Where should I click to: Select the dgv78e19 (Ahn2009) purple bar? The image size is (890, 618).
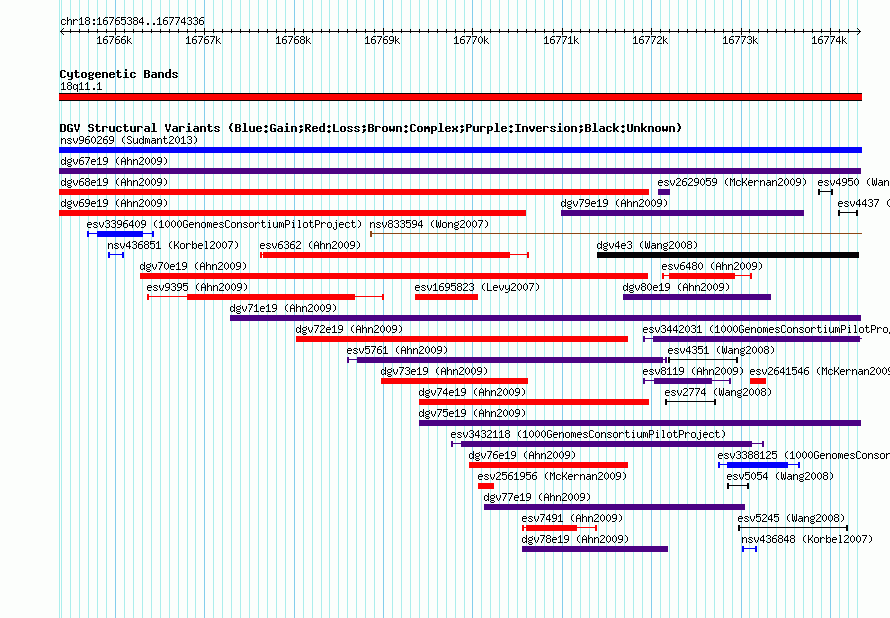595,549
